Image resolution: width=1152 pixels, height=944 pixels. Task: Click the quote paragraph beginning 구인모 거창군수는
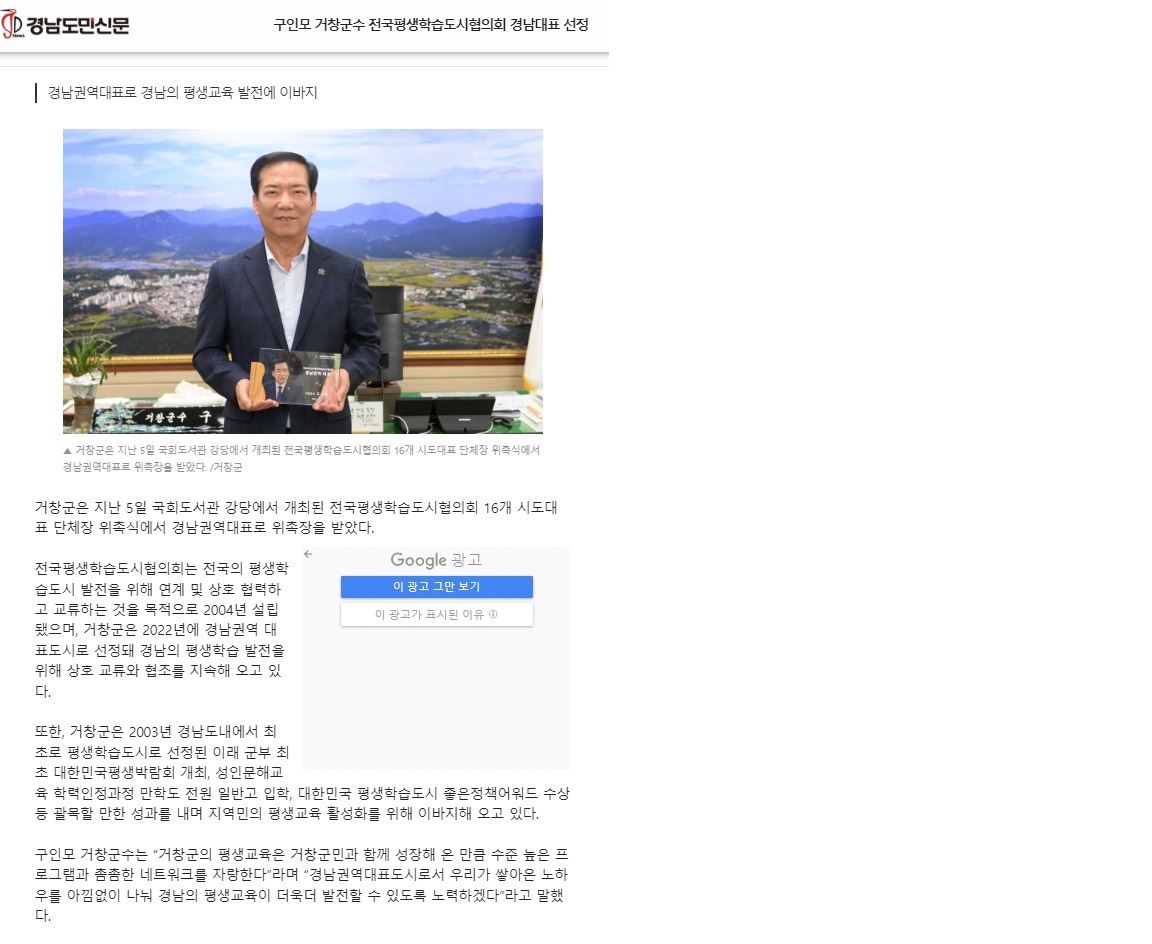pos(301,884)
